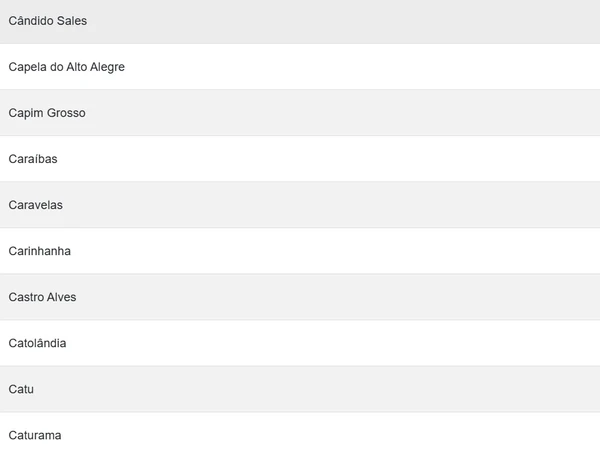This screenshot has width=600, height=455.
Task: Click the 'Cândido Sales' text label
Action: 47,21
